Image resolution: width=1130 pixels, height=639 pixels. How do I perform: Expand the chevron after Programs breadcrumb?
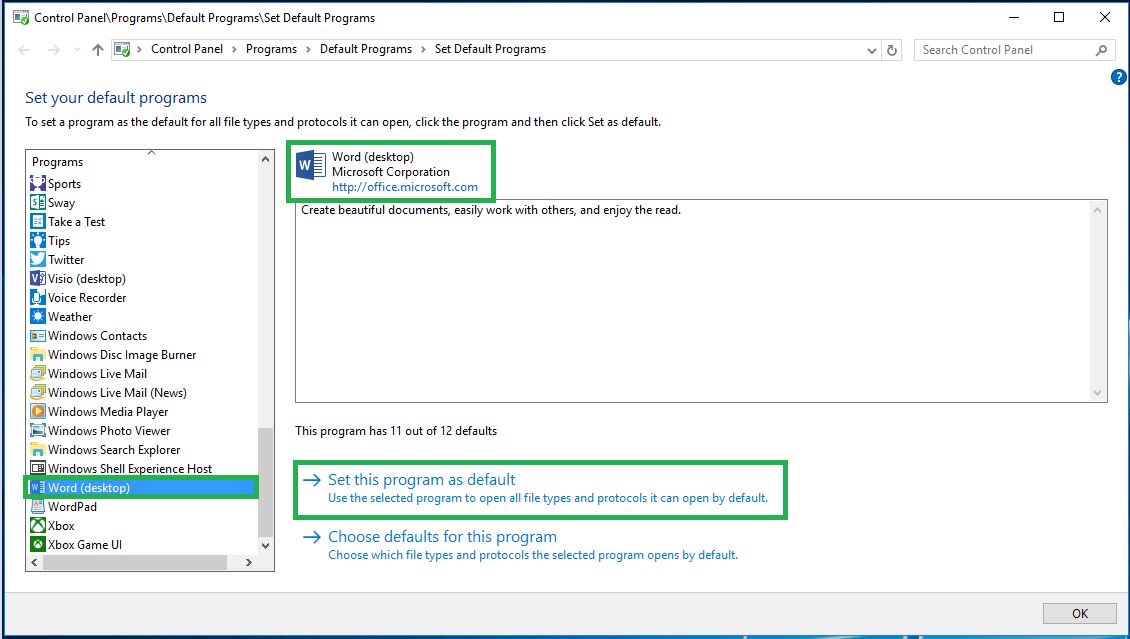pos(308,49)
